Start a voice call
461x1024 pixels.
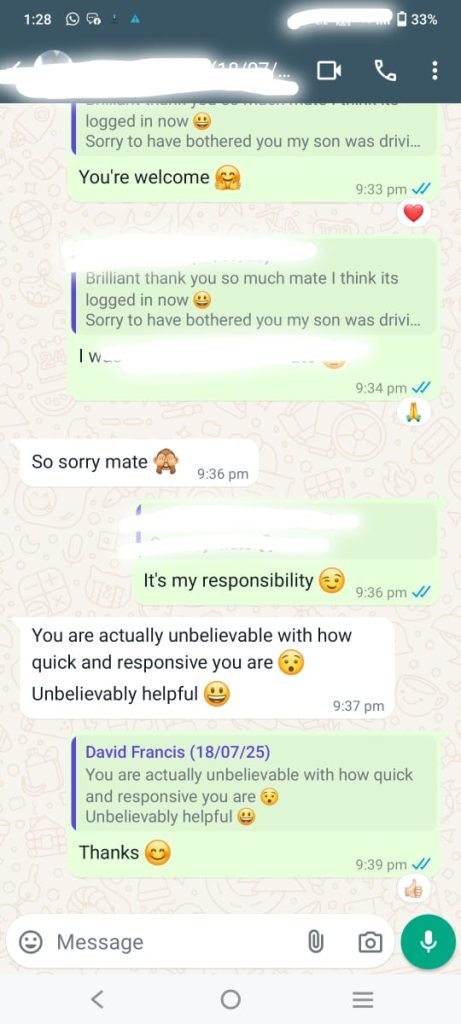point(385,71)
